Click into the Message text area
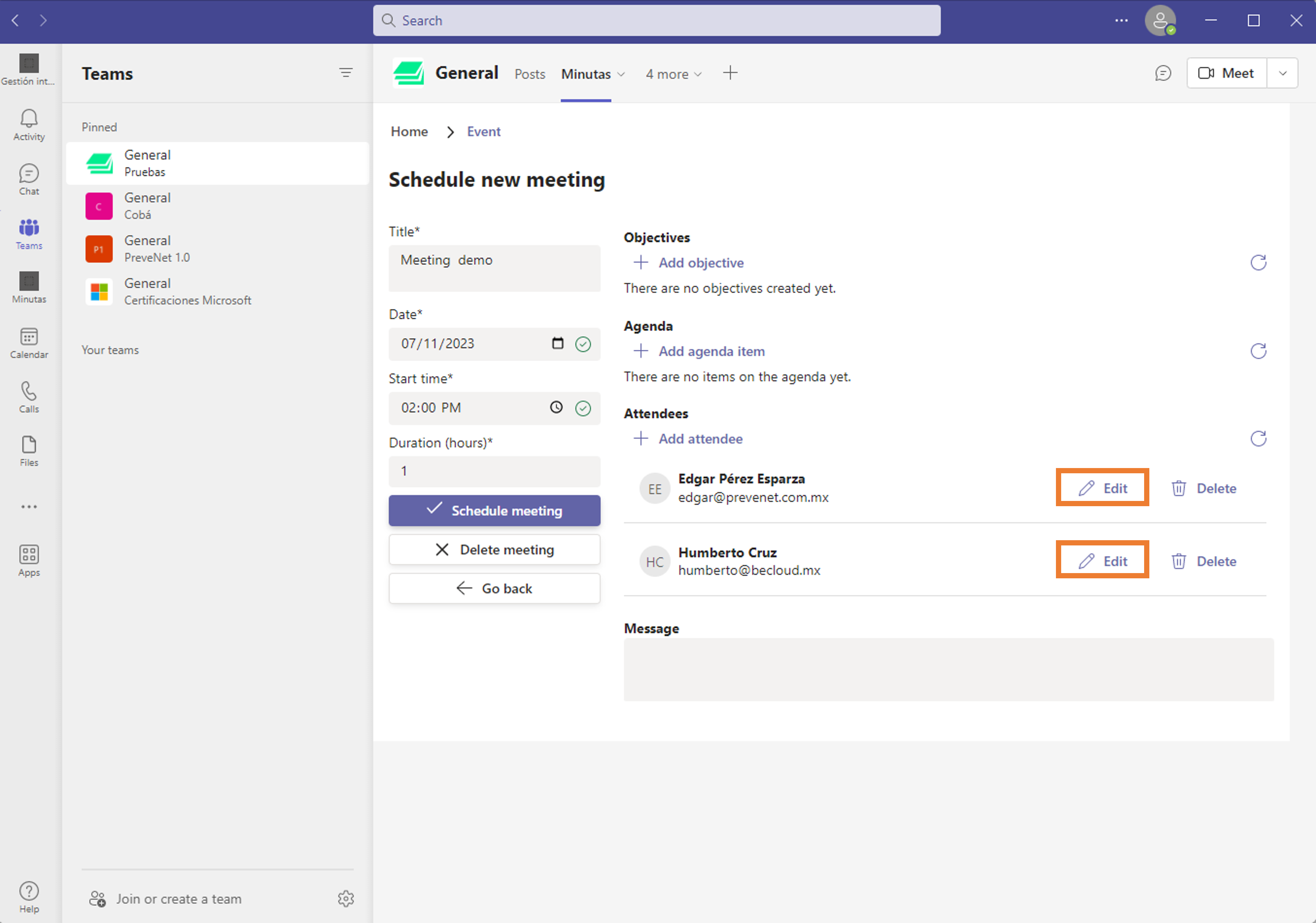 tap(949, 670)
